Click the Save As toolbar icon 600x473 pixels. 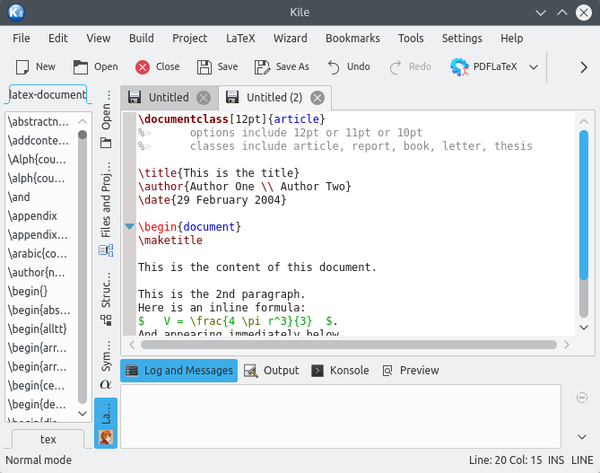coord(263,67)
